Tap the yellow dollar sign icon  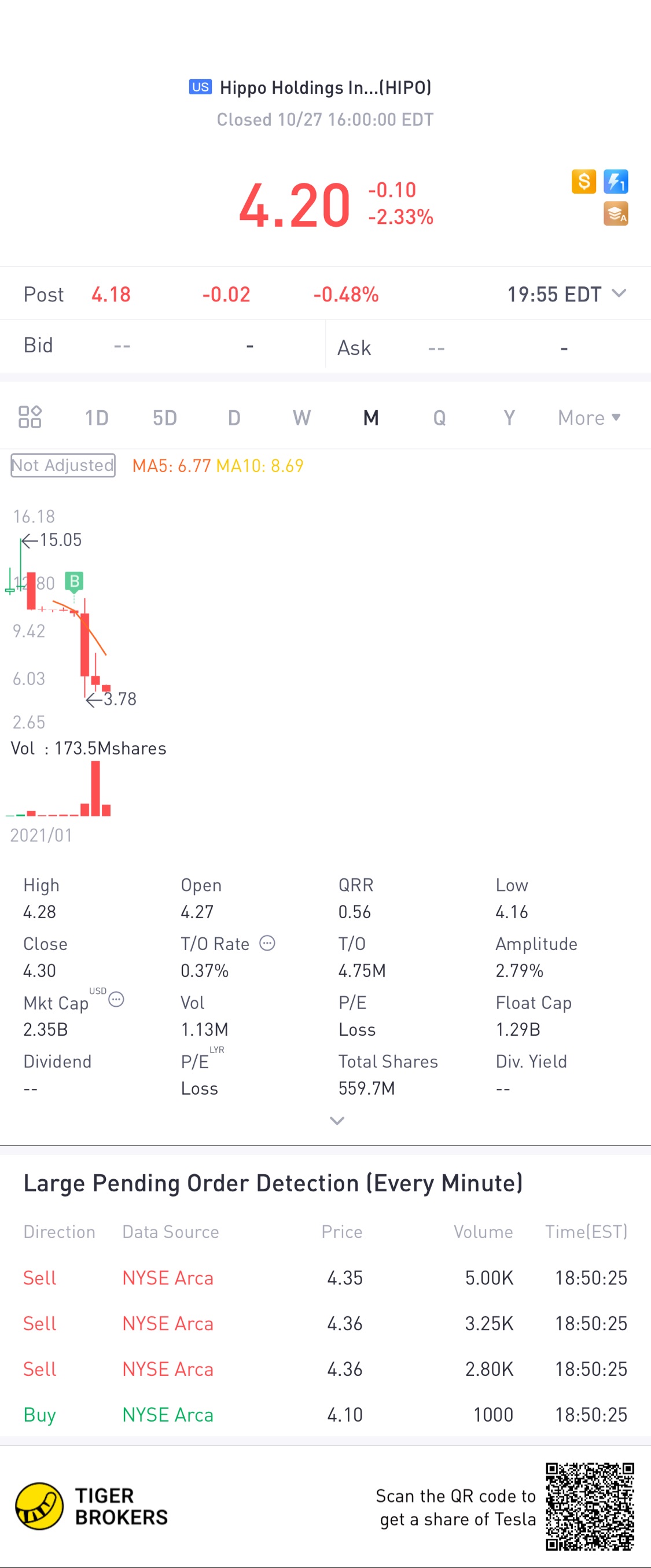click(583, 182)
